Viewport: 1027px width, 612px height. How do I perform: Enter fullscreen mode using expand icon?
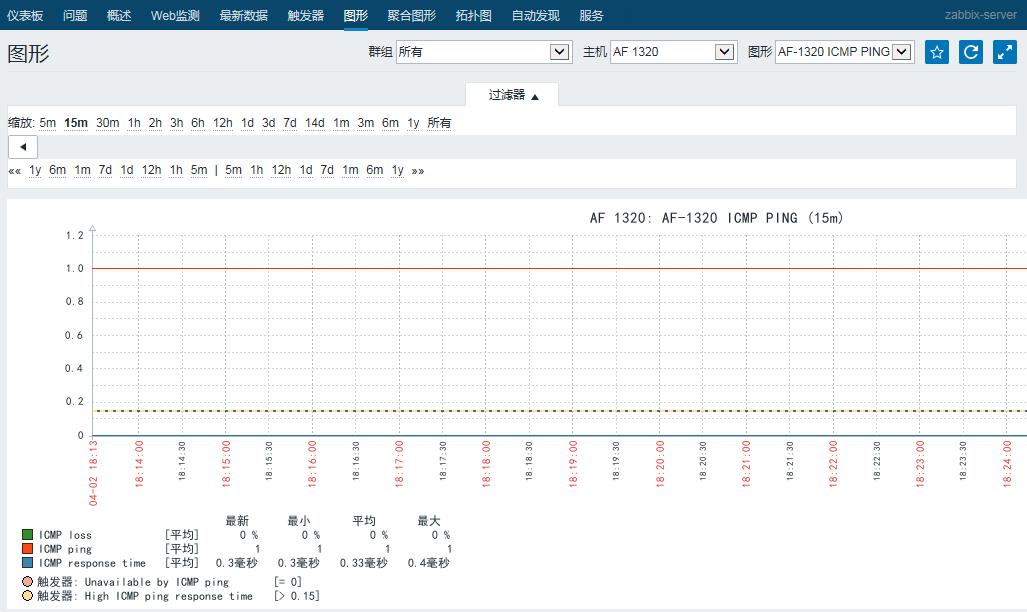click(1005, 52)
